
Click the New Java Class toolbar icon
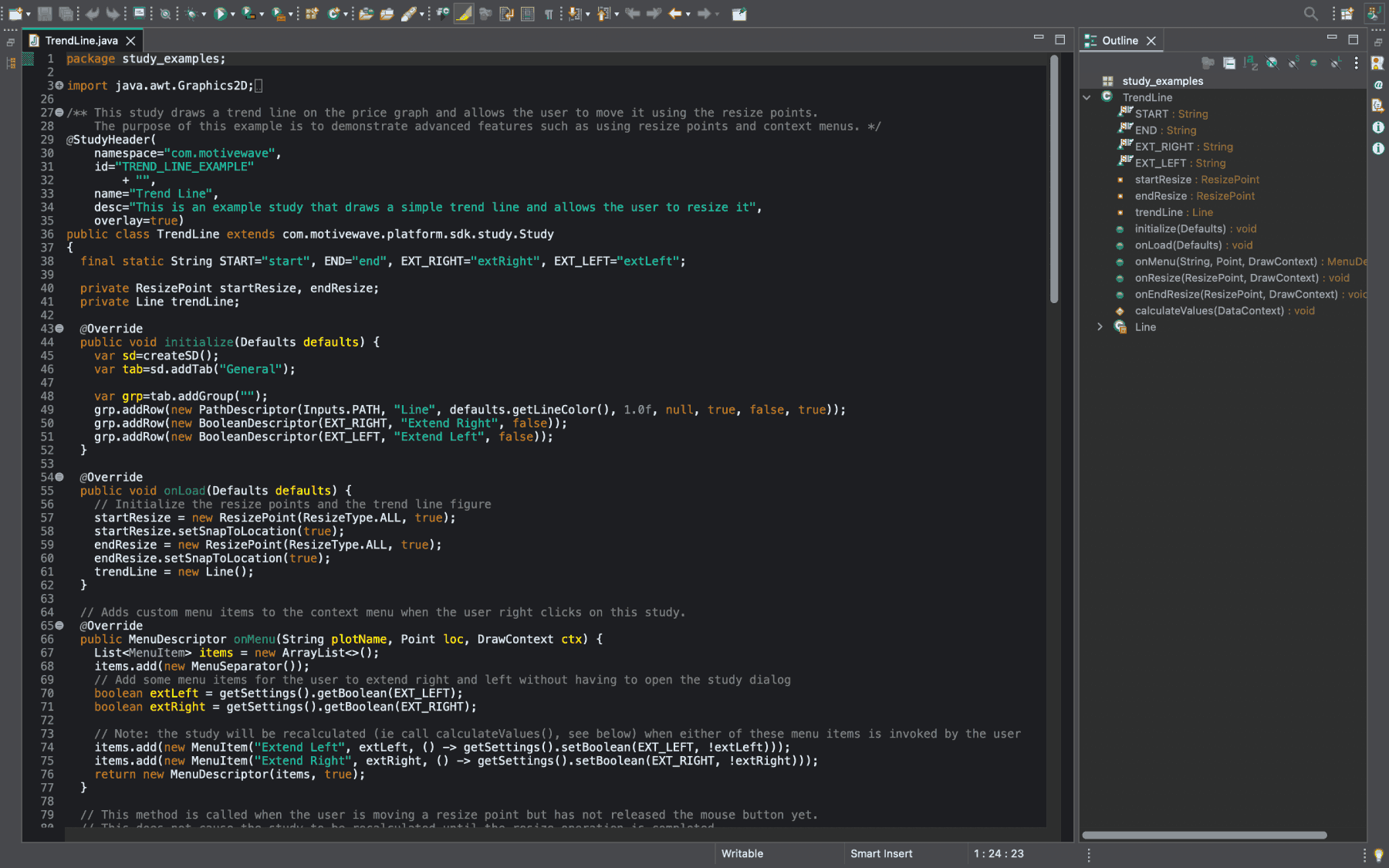point(333,14)
